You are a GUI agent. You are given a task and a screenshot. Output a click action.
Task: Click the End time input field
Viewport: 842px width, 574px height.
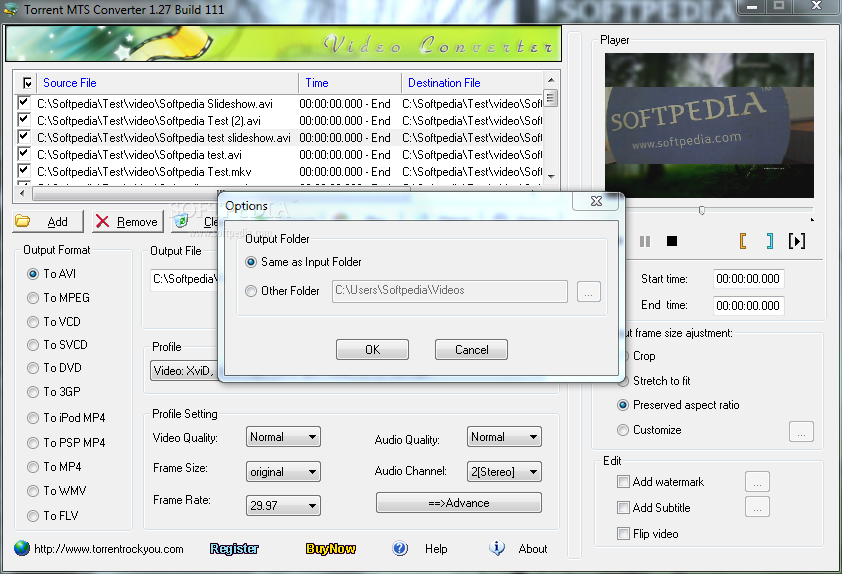pyautogui.click(x=748, y=306)
